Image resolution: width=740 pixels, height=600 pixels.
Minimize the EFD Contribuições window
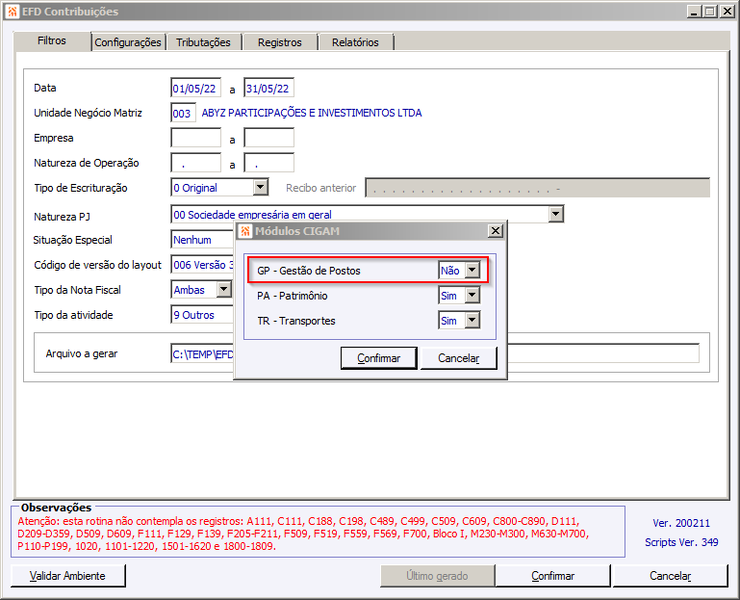tap(693, 11)
